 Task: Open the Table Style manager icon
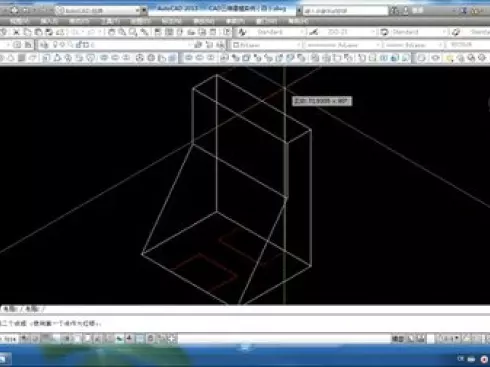(x=384, y=32)
